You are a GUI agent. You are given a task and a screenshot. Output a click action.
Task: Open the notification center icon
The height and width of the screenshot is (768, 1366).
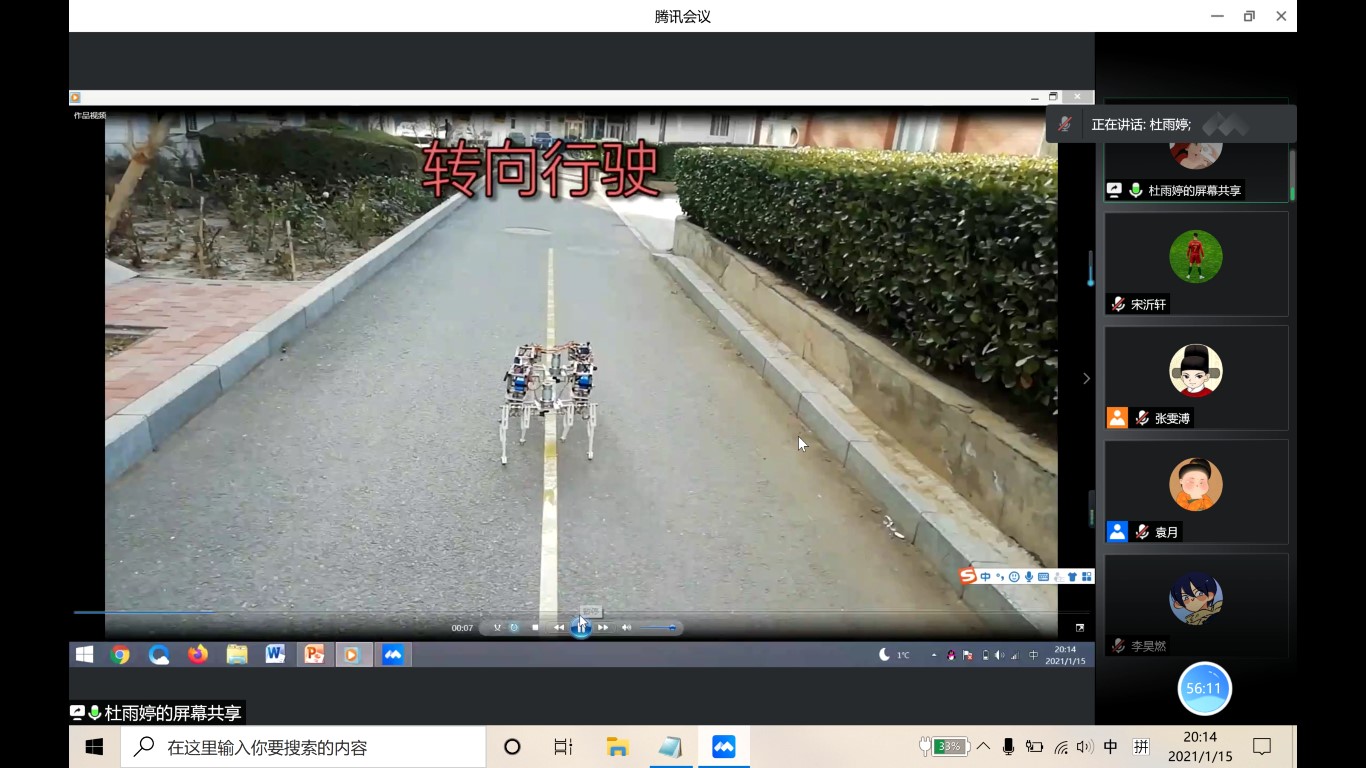[1262, 747]
